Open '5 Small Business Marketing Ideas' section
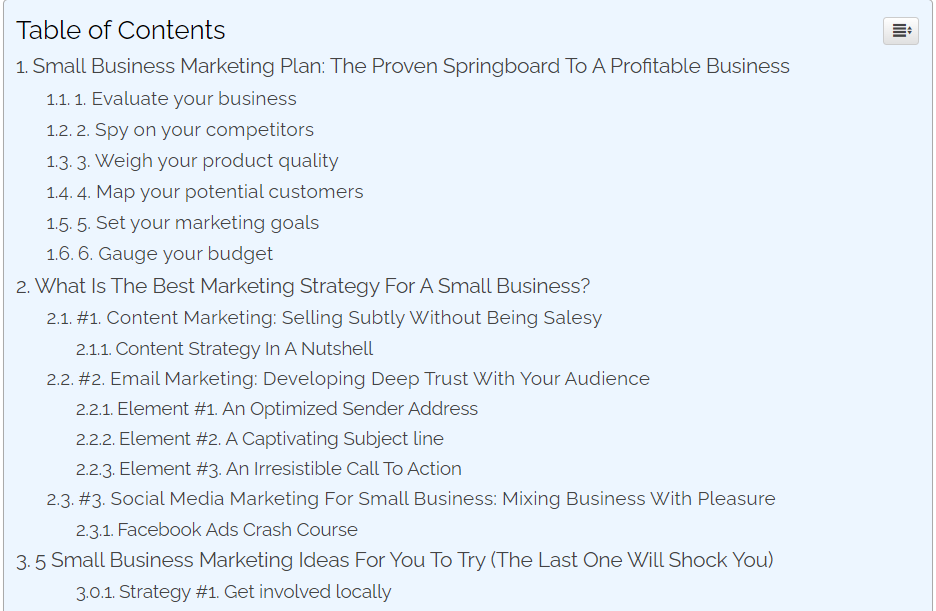This screenshot has width=936, height=611. 395,560
